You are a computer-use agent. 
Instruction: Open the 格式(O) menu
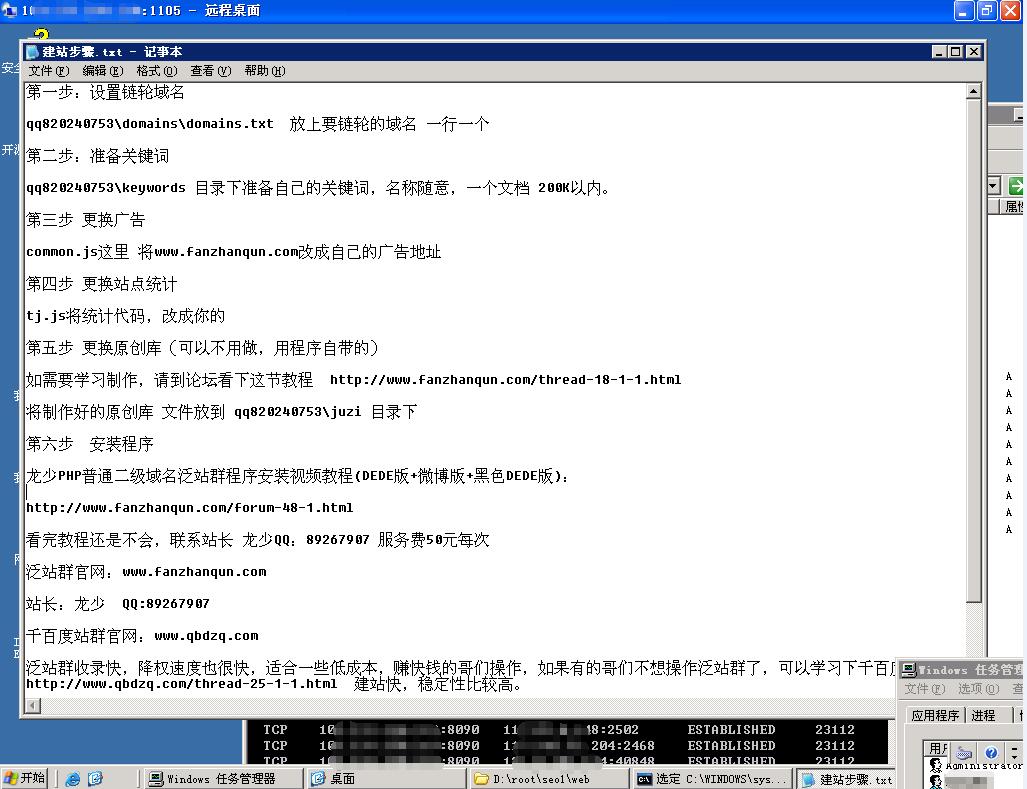tap(157, 71)
